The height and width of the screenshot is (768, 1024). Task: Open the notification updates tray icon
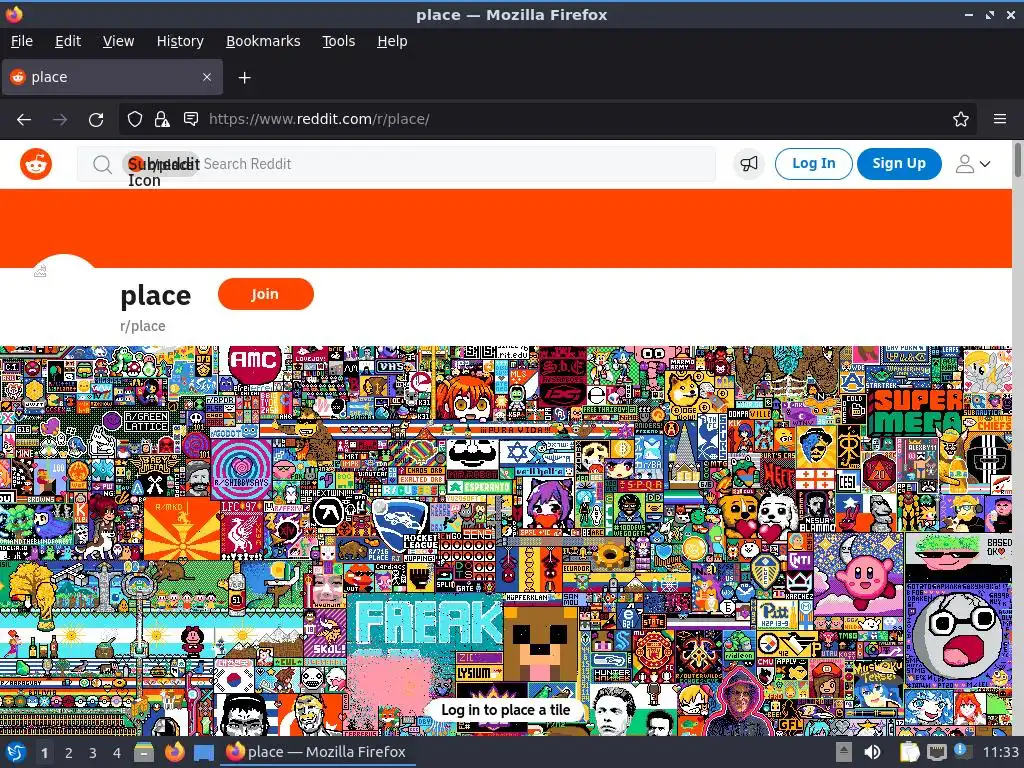tap(962, 752)
